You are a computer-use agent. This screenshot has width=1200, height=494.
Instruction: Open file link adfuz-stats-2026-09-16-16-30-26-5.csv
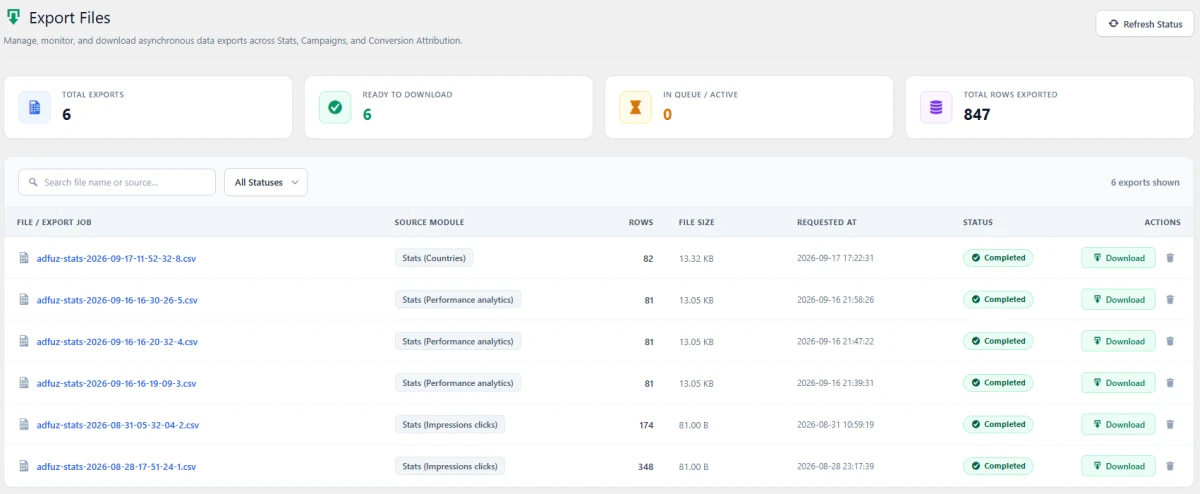117,300
